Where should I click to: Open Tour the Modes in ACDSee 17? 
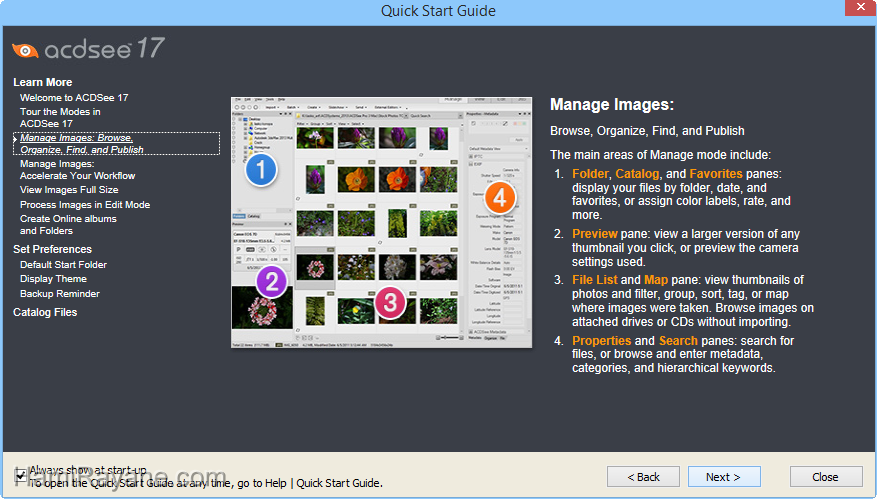(x=60, y=117)
